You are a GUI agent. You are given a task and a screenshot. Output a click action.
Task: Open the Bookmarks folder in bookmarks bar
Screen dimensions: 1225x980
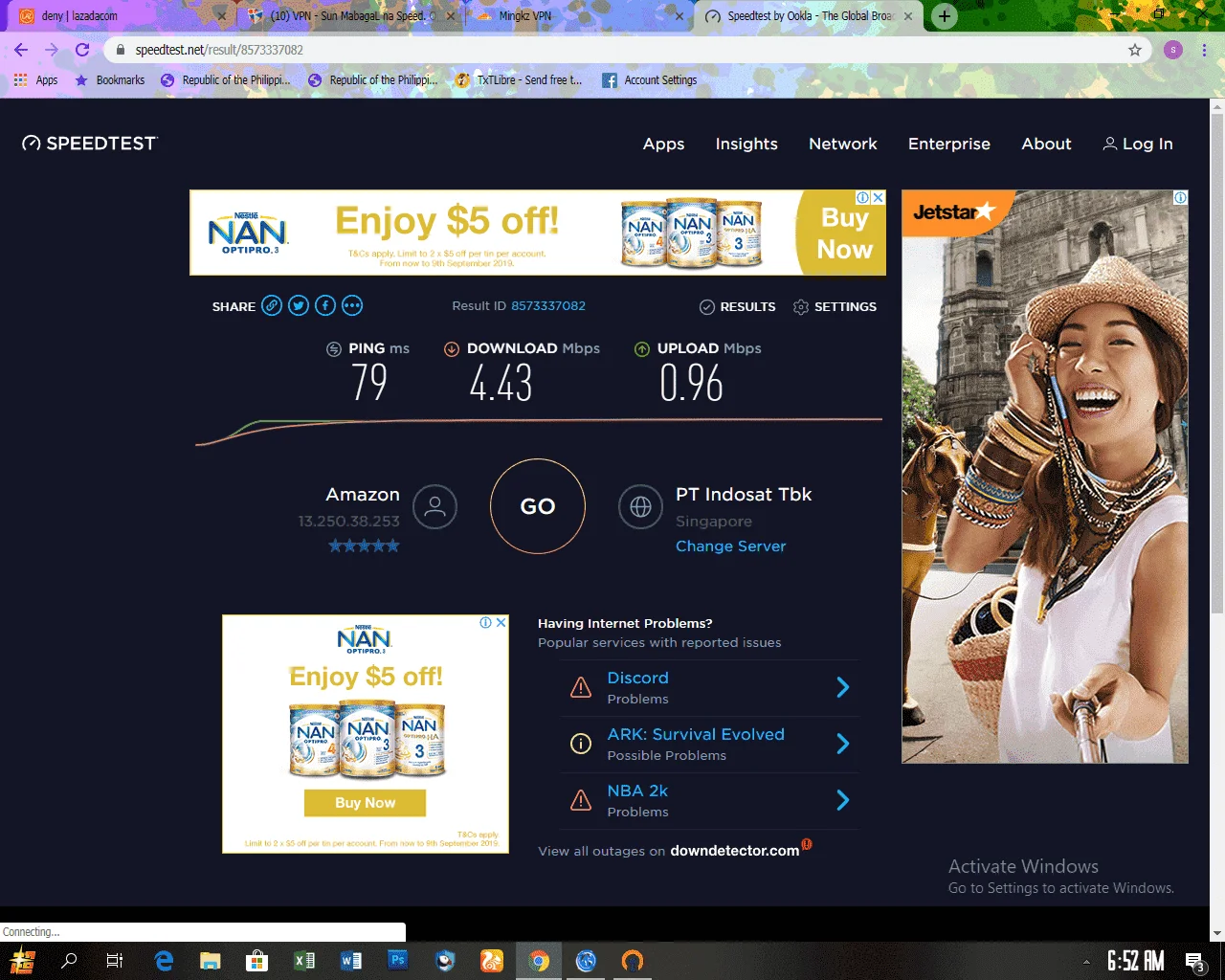tap(110, 80)
